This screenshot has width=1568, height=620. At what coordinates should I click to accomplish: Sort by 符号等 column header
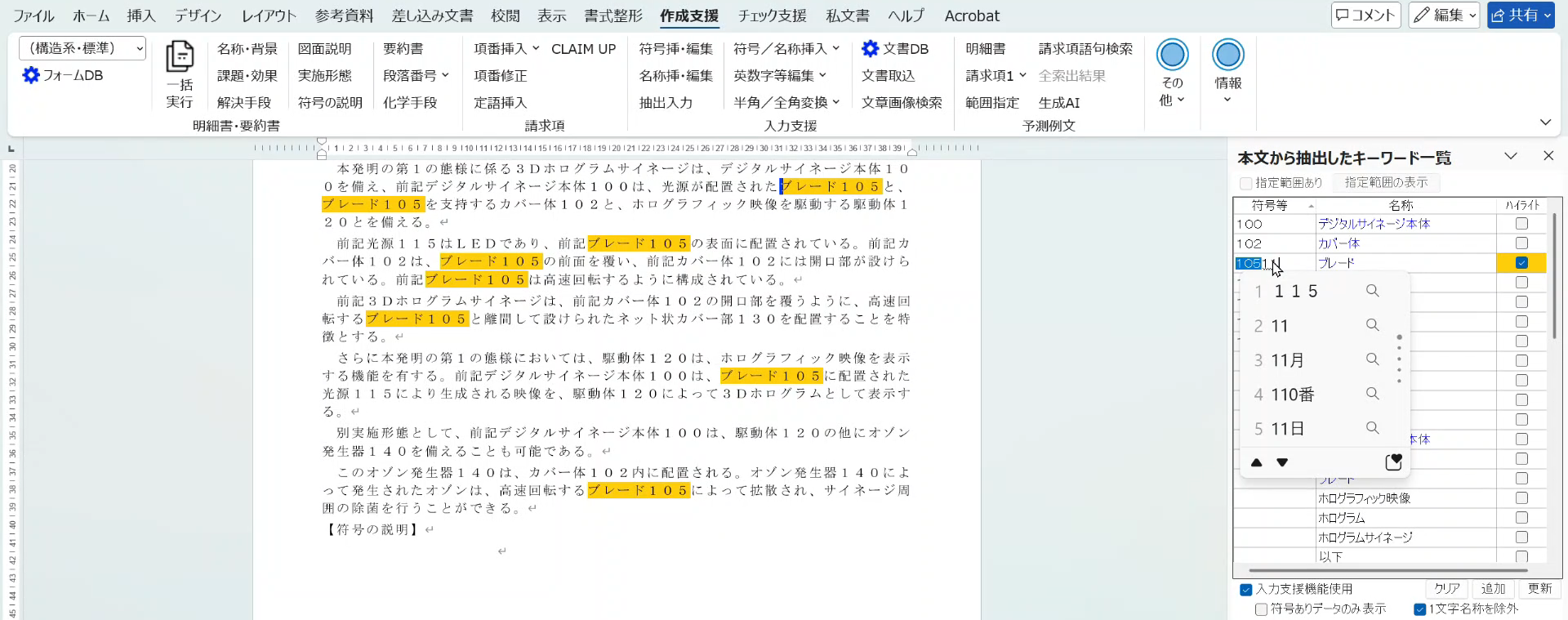click(x=1275, y=205)
